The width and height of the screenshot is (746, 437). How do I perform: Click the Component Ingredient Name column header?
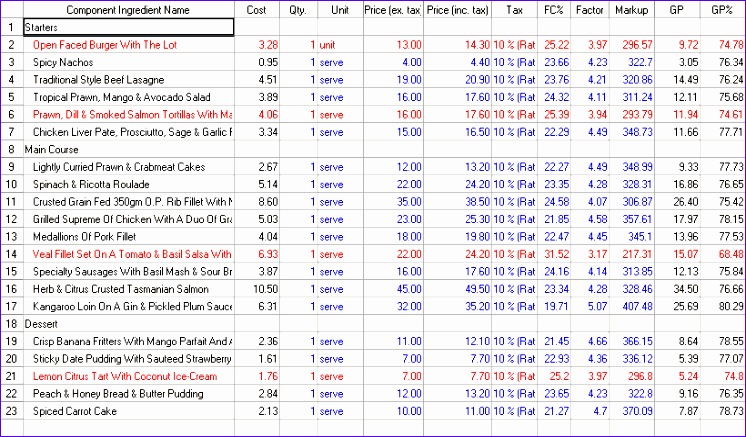[x=127, y=10]
